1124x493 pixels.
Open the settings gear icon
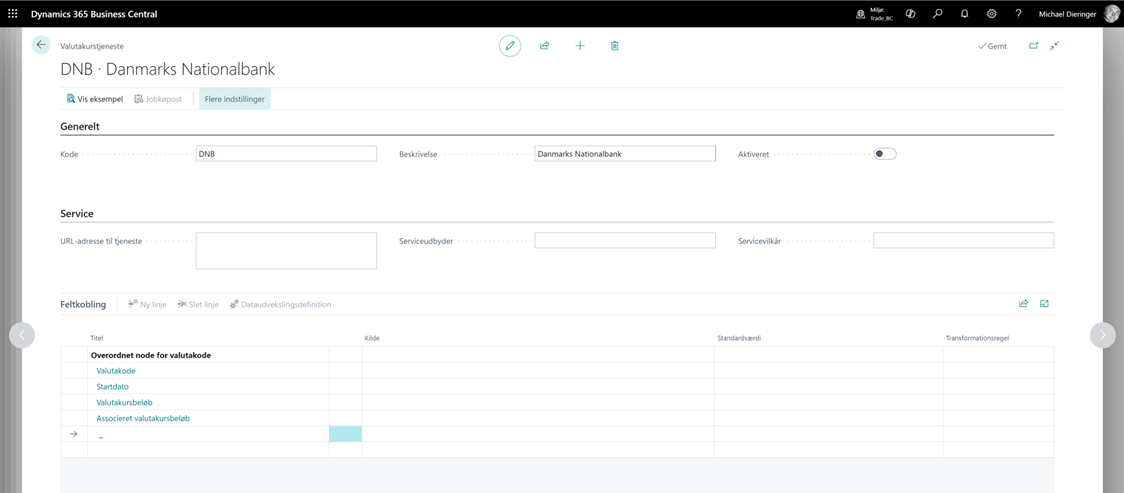click(991, 14)
